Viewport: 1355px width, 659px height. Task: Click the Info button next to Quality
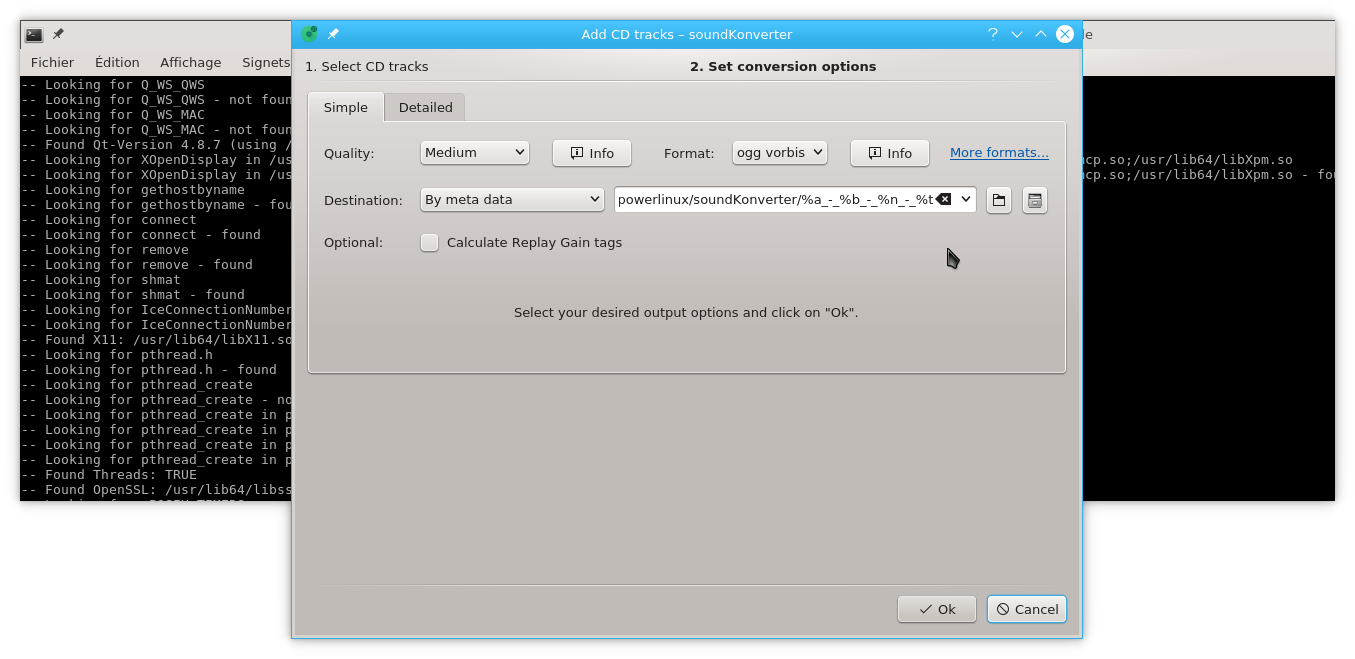point(592,153)
